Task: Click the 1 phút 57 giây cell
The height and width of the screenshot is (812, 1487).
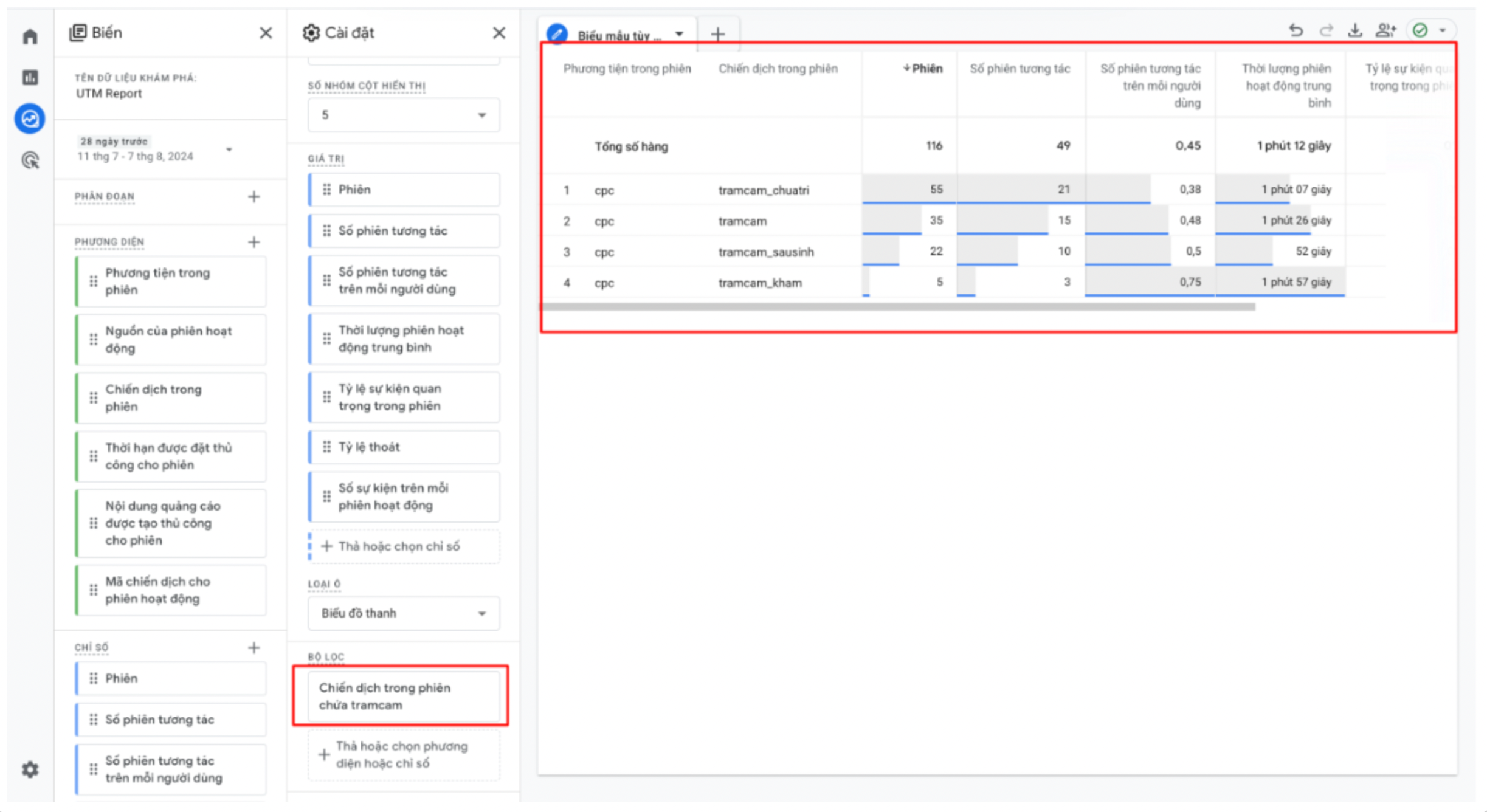Action: (1280, 282)
